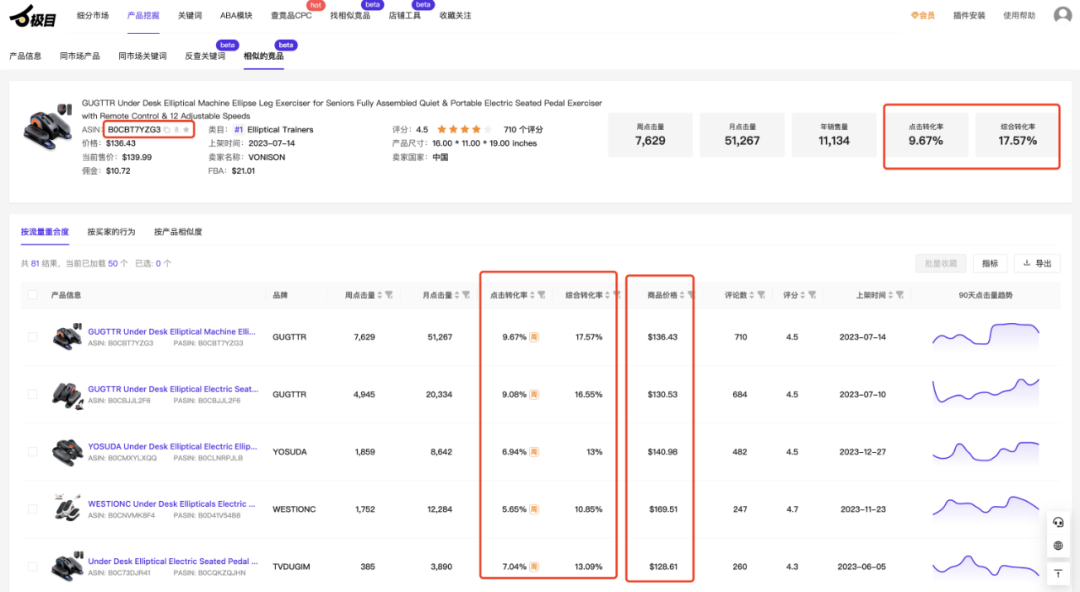
Task: Open the headset customer support icon
Action: point(1058,523)
